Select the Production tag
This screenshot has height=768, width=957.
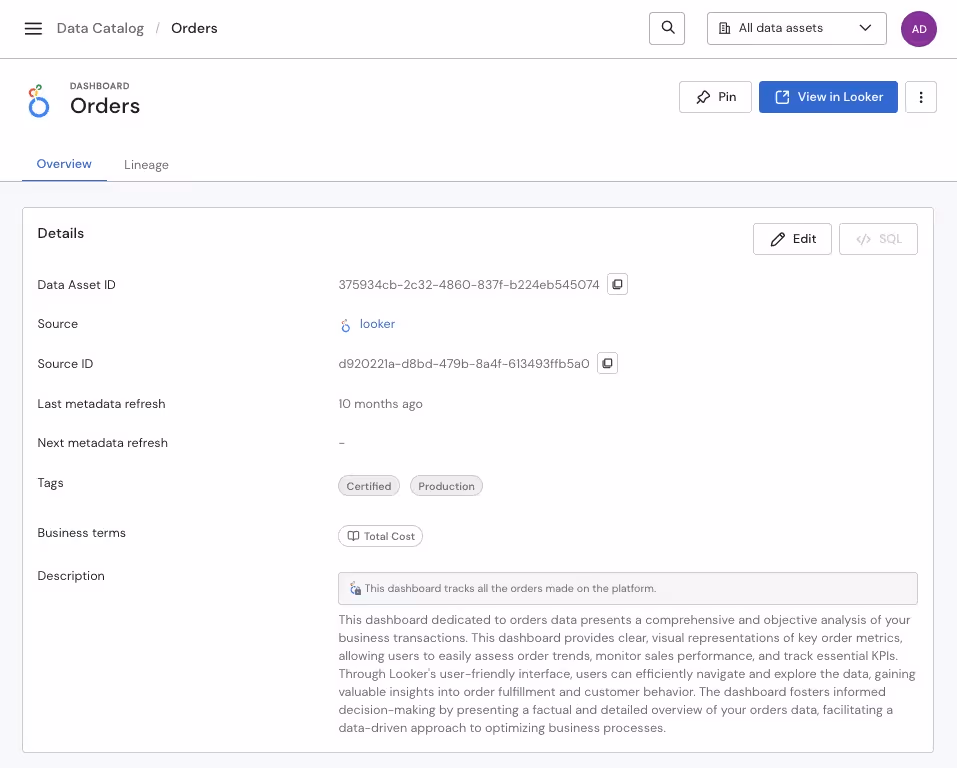click(446, 486)
